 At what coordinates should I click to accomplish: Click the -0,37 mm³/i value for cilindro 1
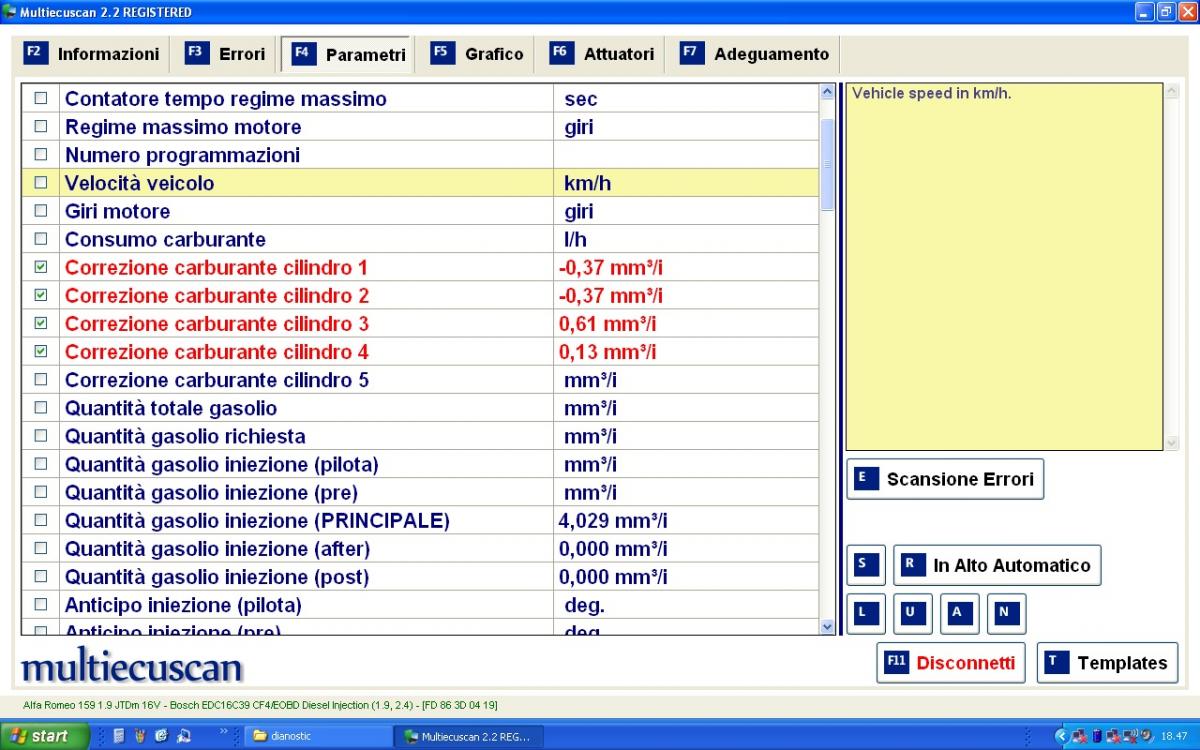pyautogui.click(x=610, y=267)
